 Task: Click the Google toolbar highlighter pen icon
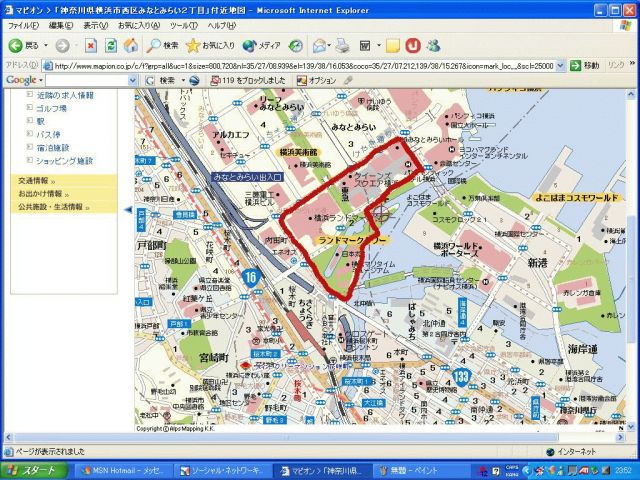348,80
